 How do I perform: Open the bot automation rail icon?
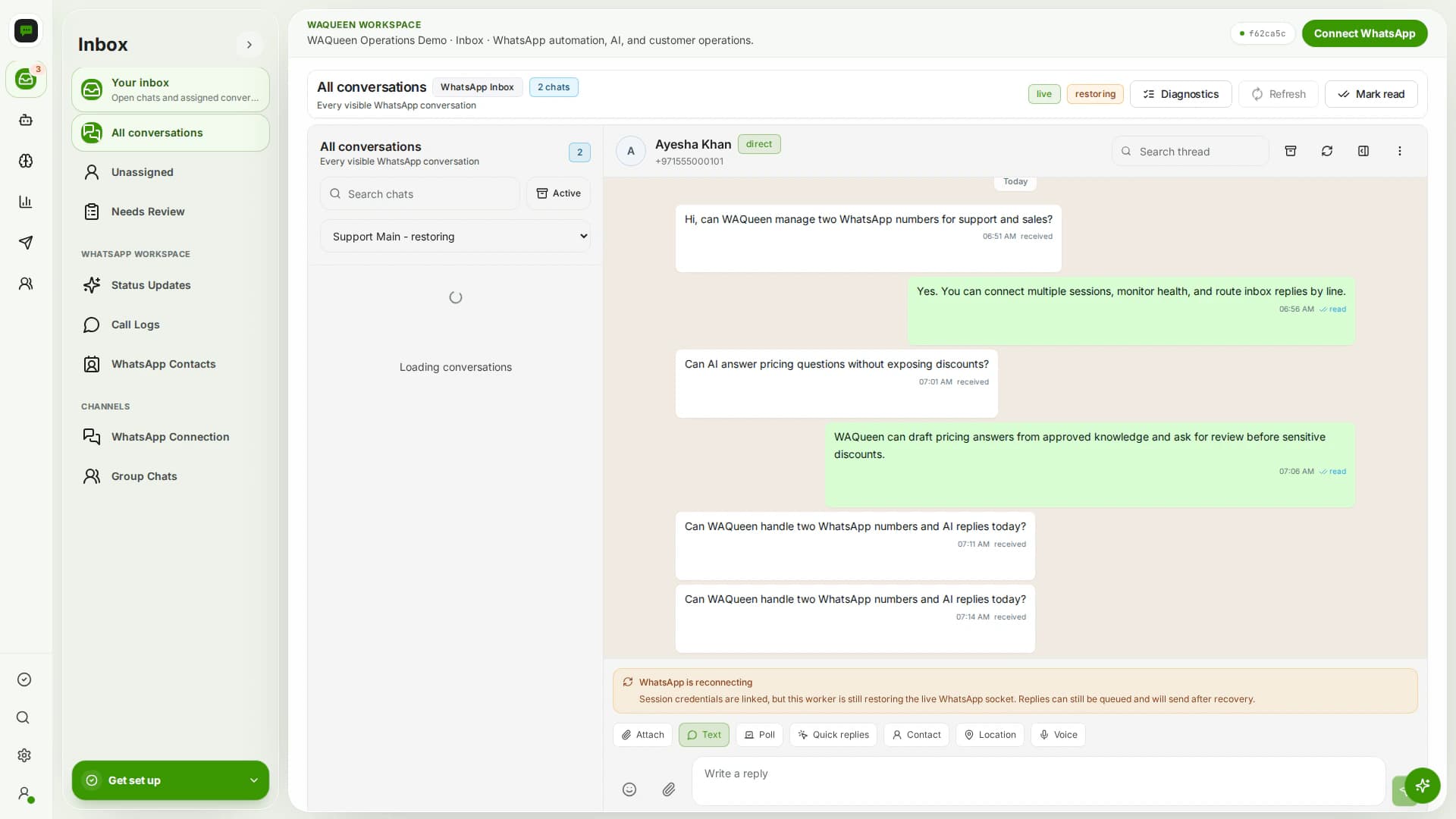tap(26, 120)
